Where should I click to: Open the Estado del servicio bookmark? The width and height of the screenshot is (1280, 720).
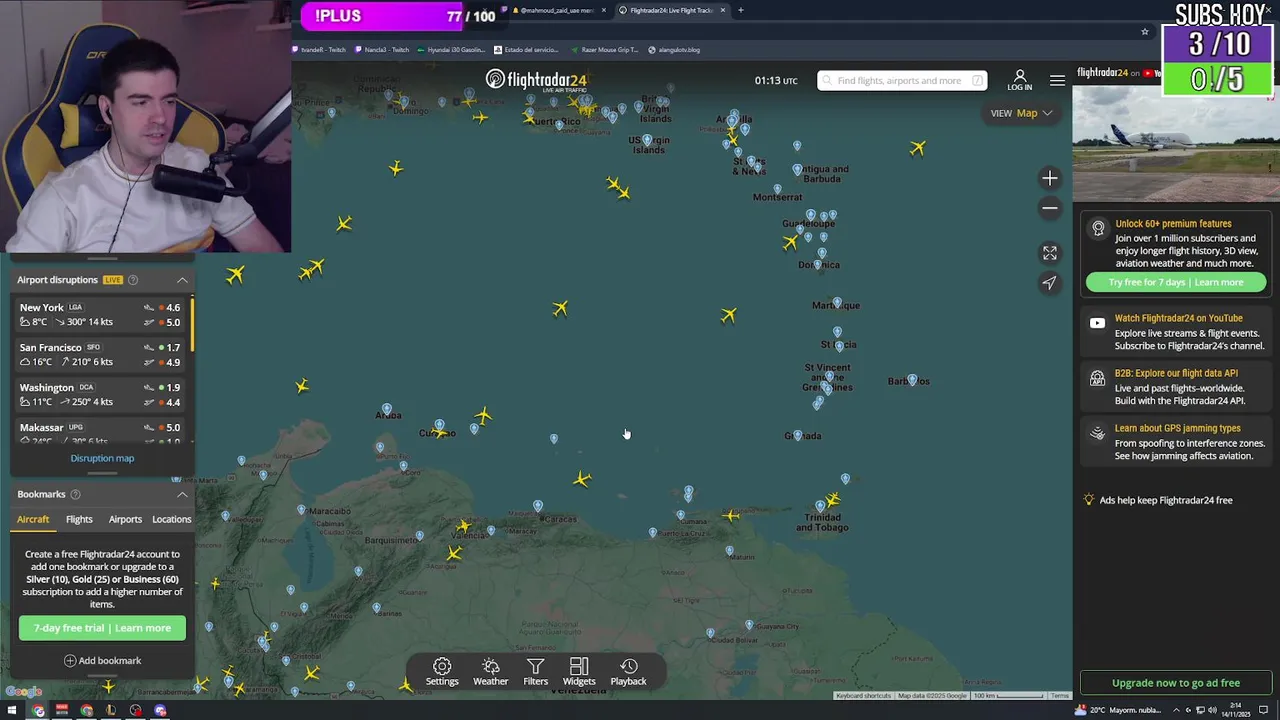point(526,49)
